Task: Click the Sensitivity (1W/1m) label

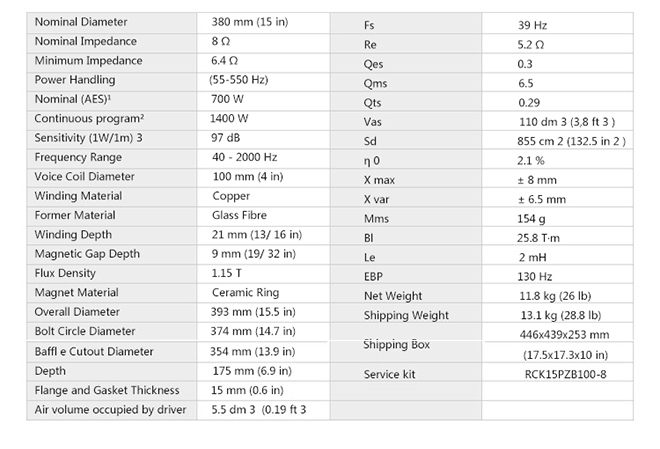Action: click(x=87, y=138)
